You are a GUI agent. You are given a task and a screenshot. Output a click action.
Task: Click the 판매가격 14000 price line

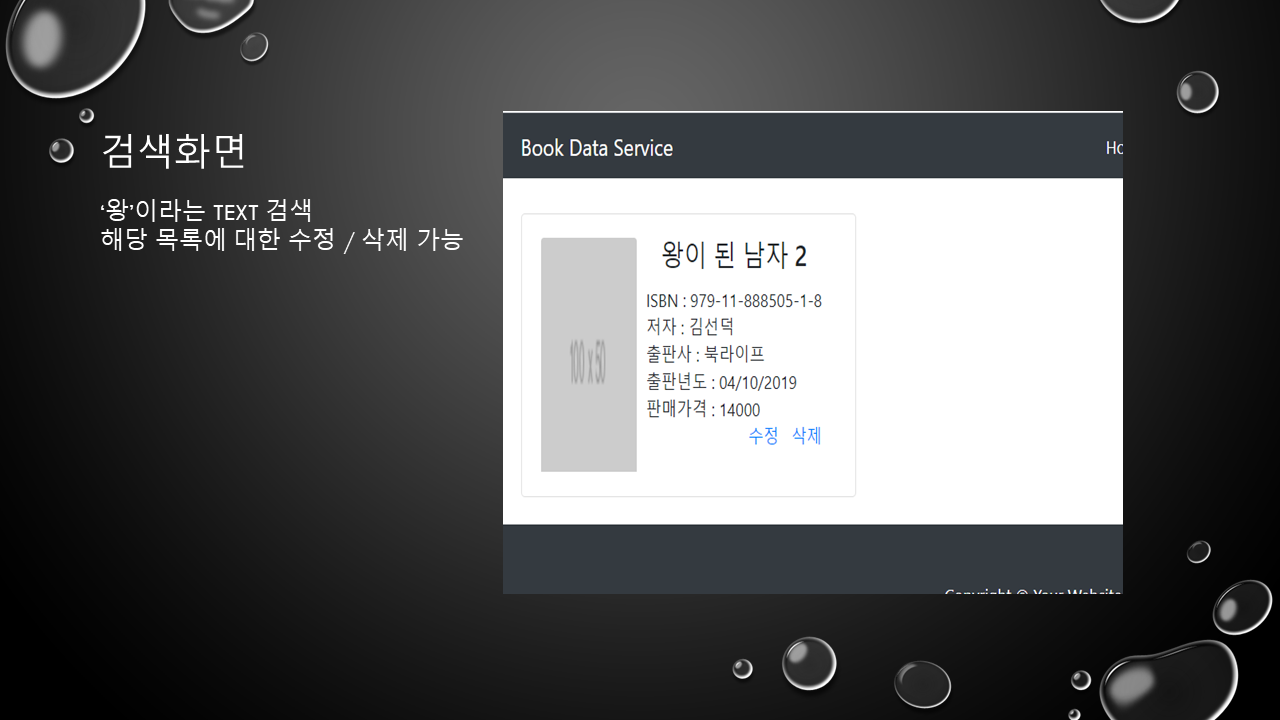(703, 409)
